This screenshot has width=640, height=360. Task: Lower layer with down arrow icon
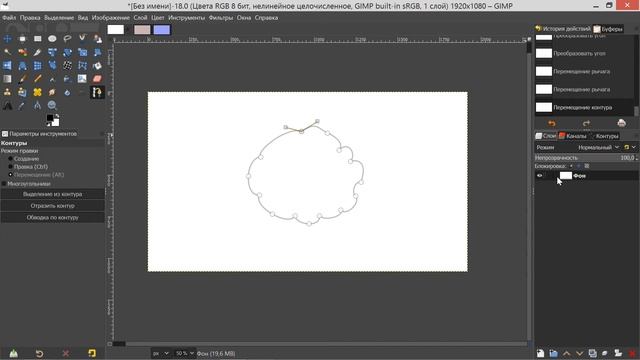coord(580,353)
